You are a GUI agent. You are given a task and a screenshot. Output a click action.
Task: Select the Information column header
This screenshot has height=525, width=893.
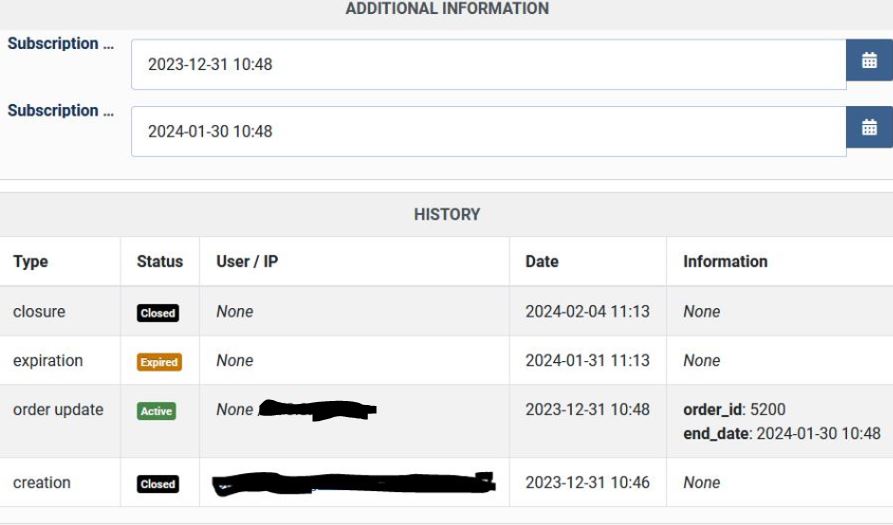click(725, 261)
